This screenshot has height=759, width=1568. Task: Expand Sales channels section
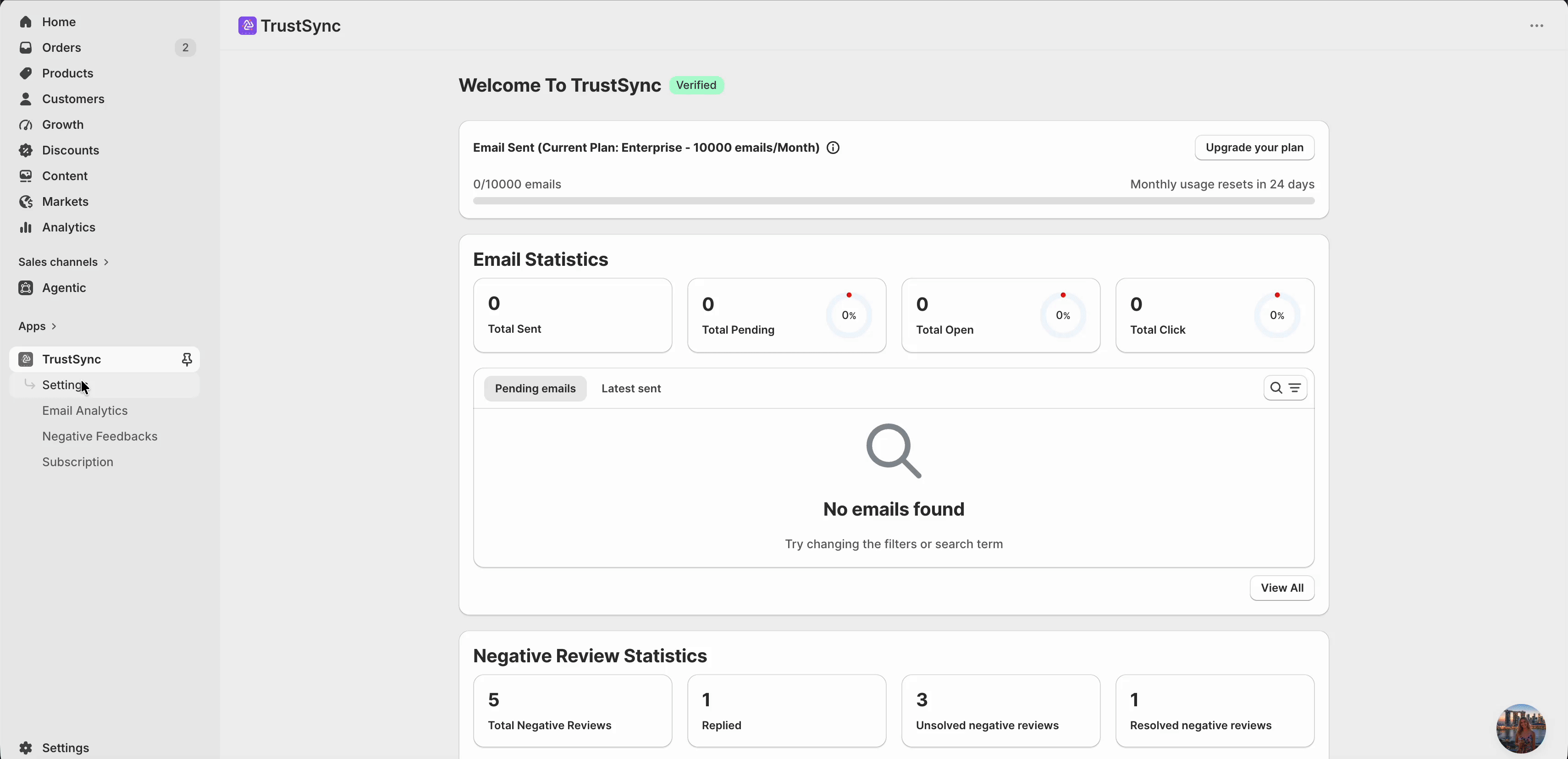[x=63, y=262]
